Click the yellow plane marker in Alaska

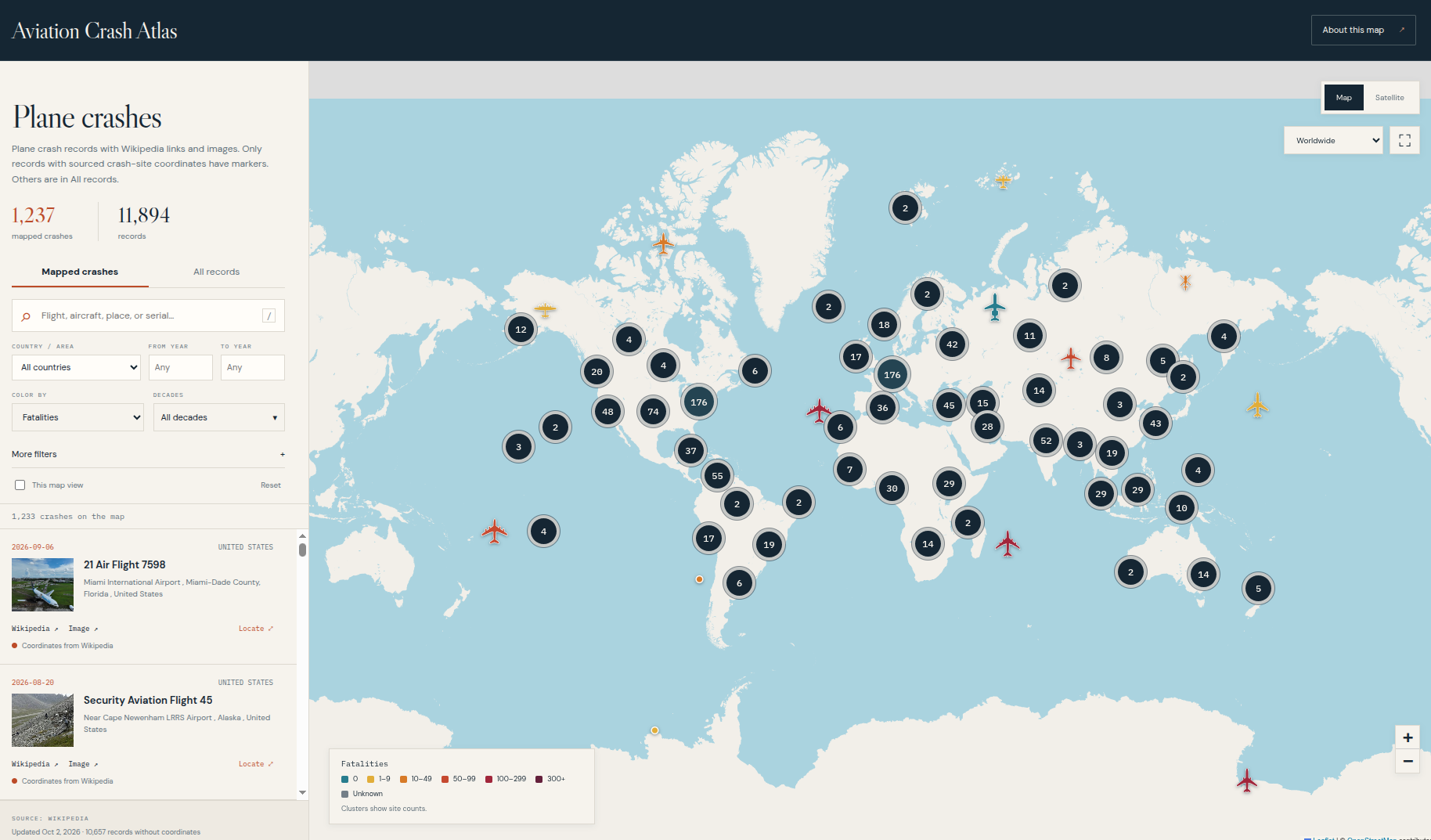click(545, 309)
